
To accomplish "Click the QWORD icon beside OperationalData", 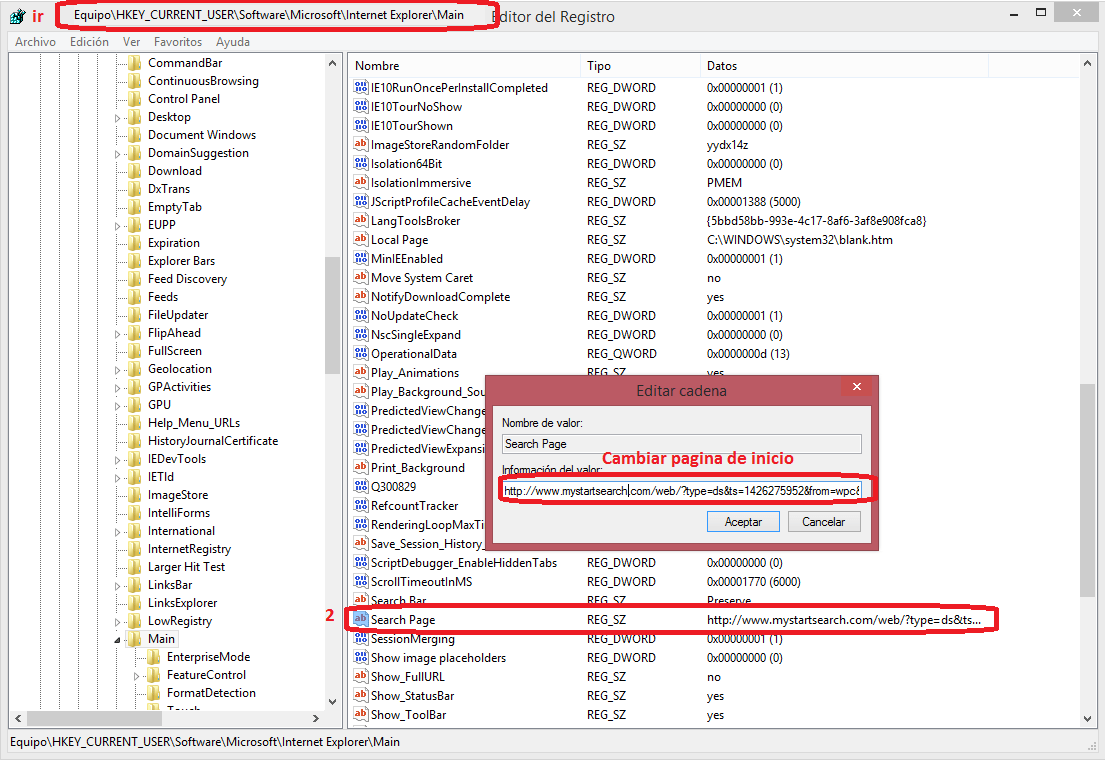I will point(361,354).
